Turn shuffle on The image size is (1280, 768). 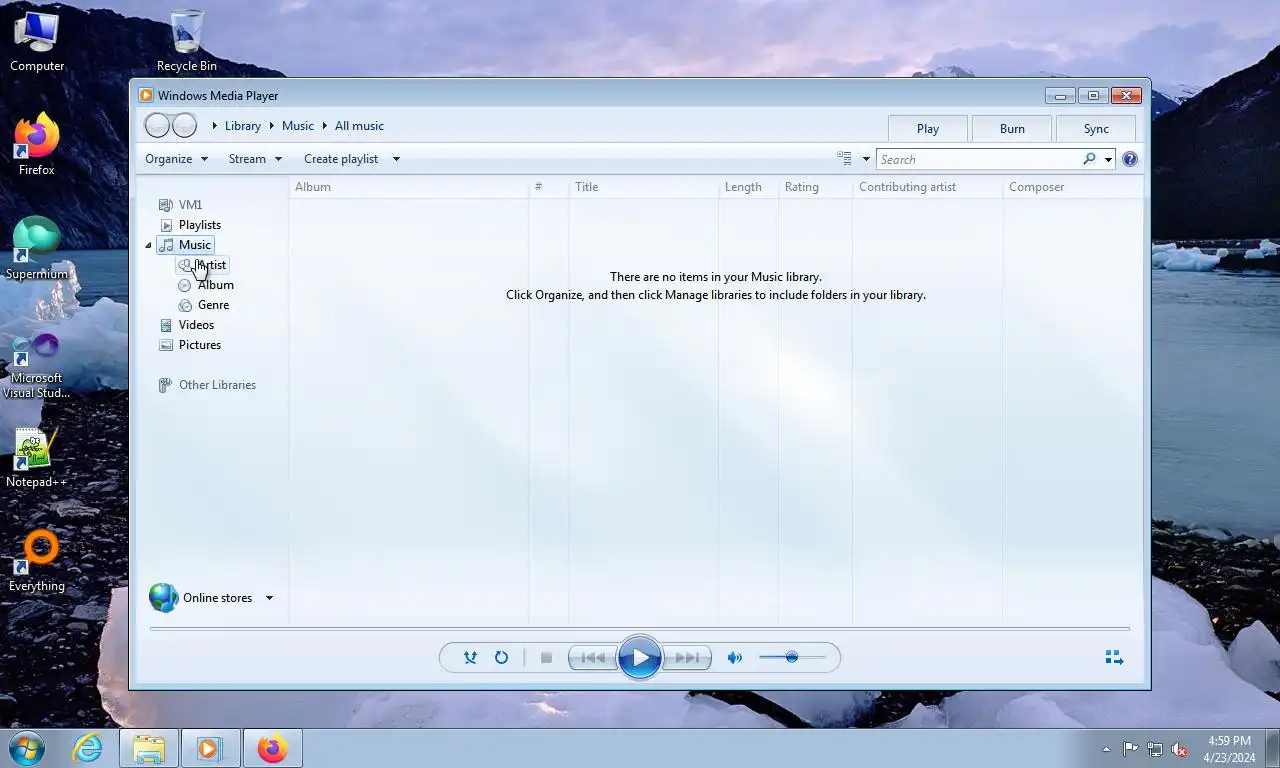[x=470, y=657]
